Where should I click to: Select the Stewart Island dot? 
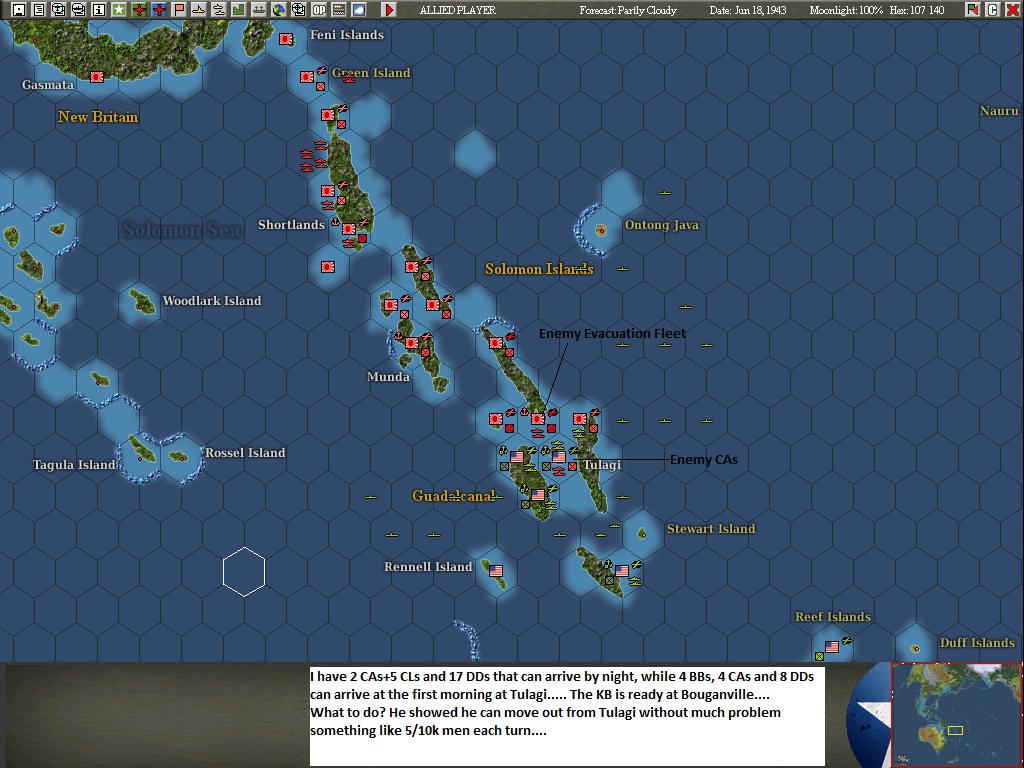pos(643,534)
